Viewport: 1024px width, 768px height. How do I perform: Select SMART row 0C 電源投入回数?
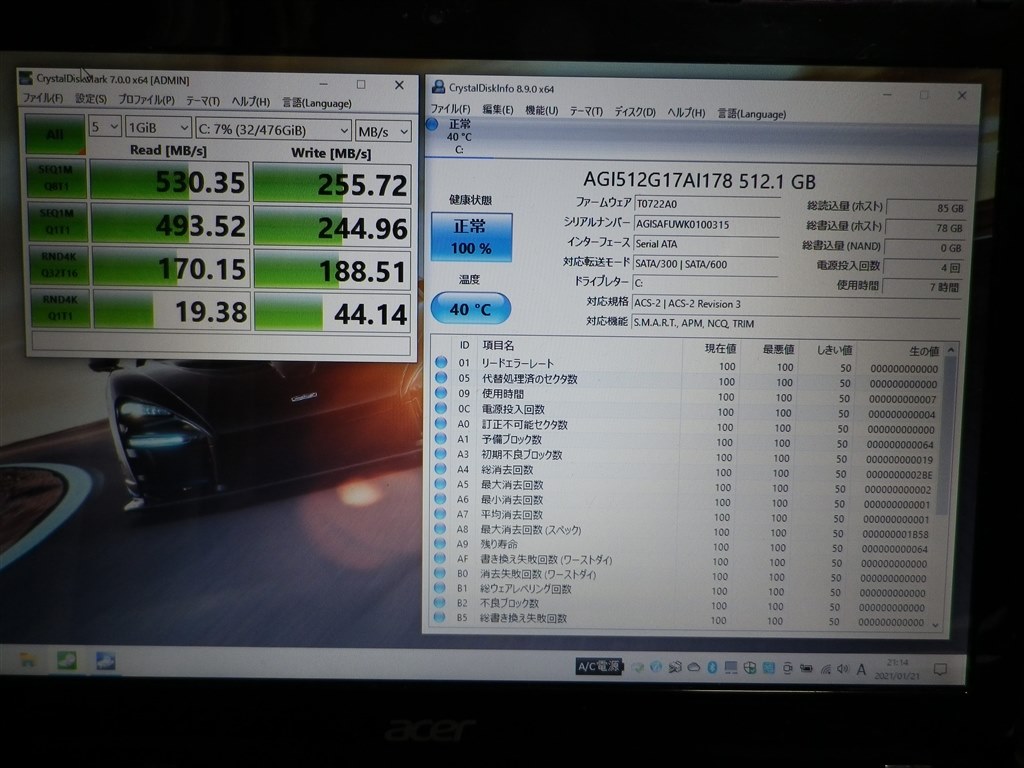click(x=686, y=410)
